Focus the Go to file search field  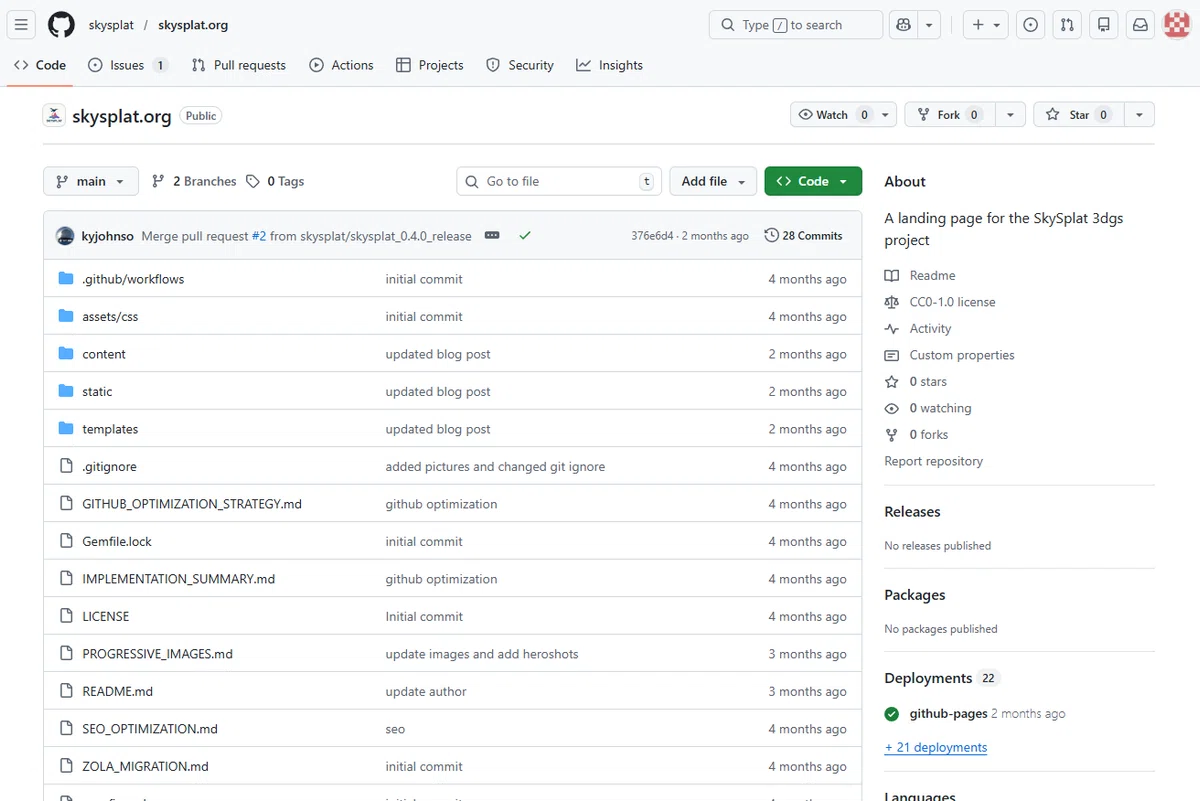[x=560, y=181]
